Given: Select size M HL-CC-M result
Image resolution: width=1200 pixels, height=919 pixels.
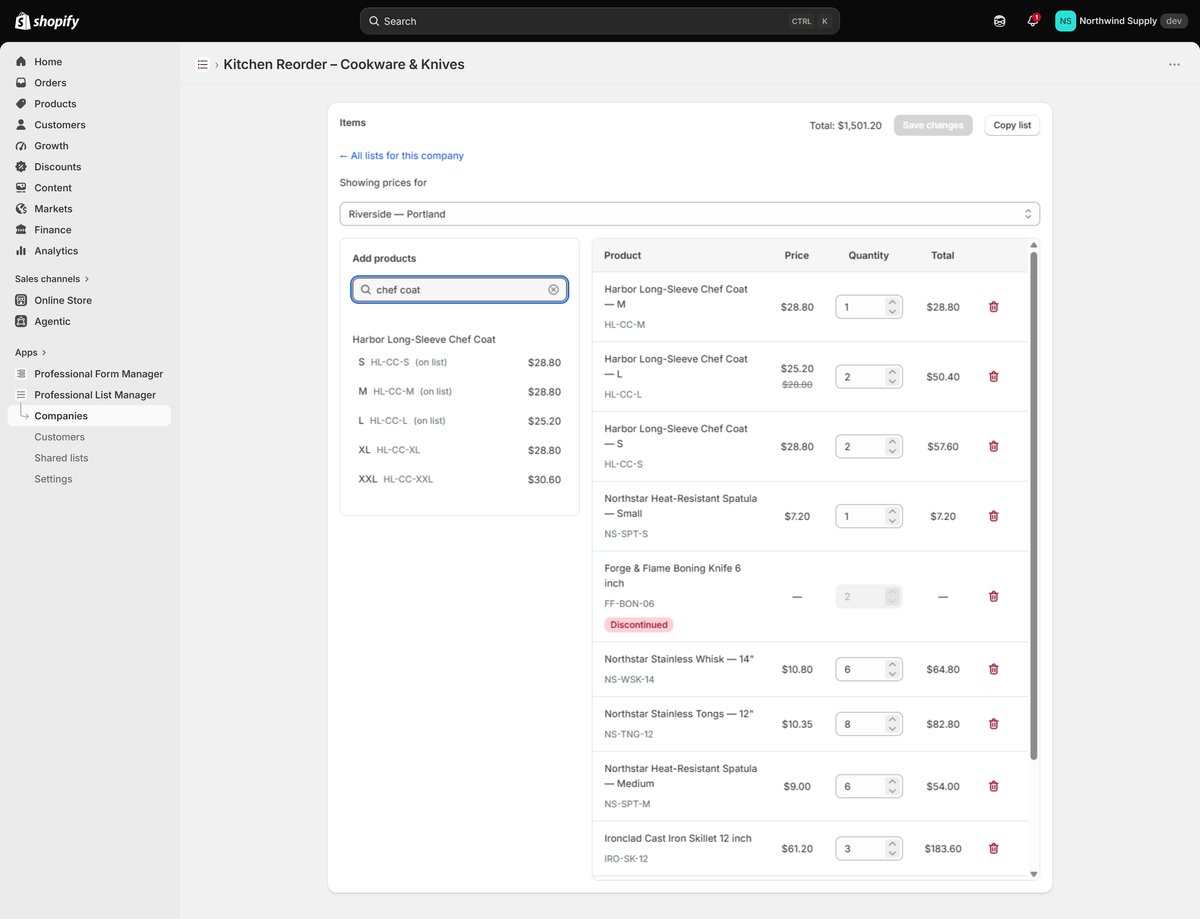Looking at the screenshot, I should [459, 391].
